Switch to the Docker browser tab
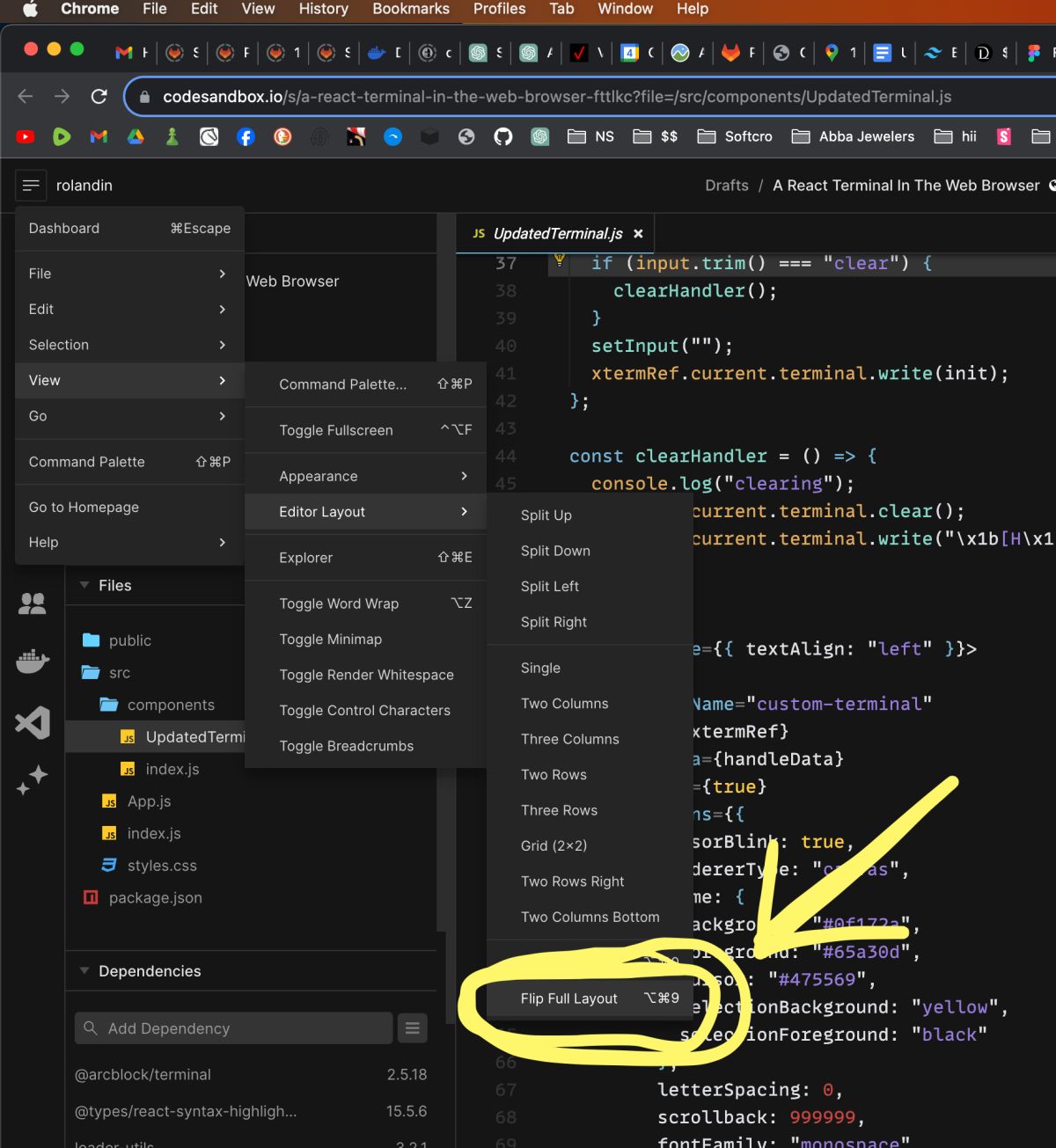Screen dimensions: 1056x1148 (385, 53)
